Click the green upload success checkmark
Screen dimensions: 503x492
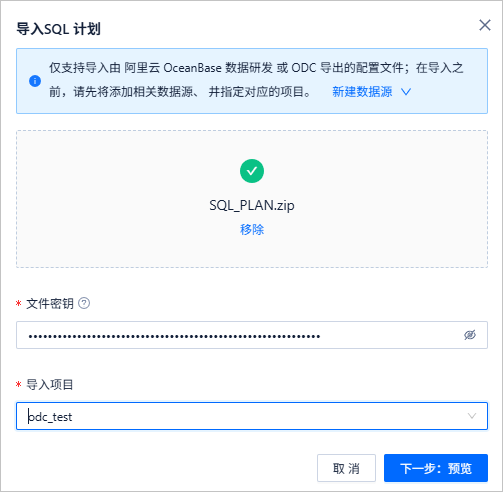252,171
